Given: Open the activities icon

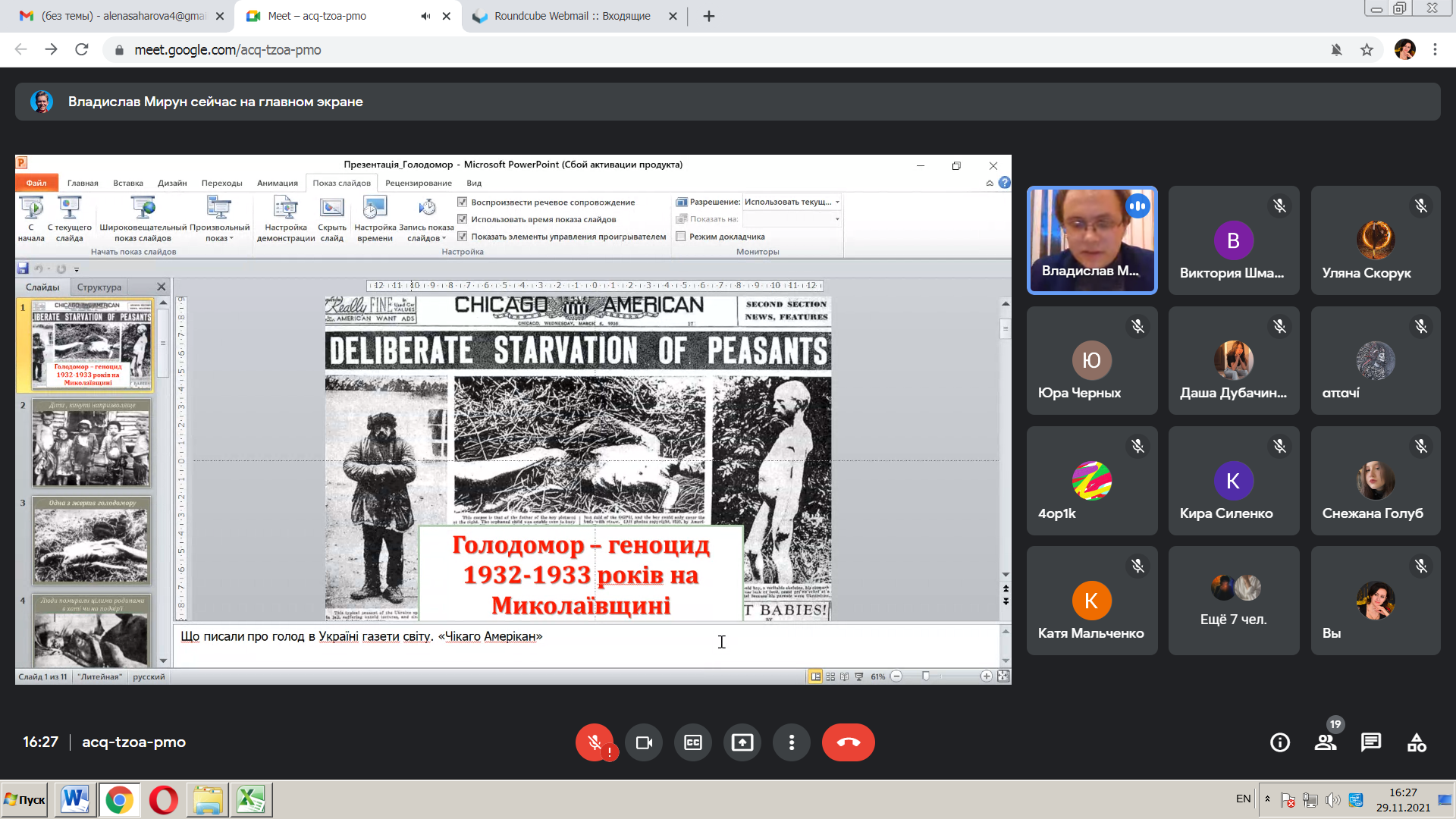Looking at the screenshot, I should tap(1417, 742).
